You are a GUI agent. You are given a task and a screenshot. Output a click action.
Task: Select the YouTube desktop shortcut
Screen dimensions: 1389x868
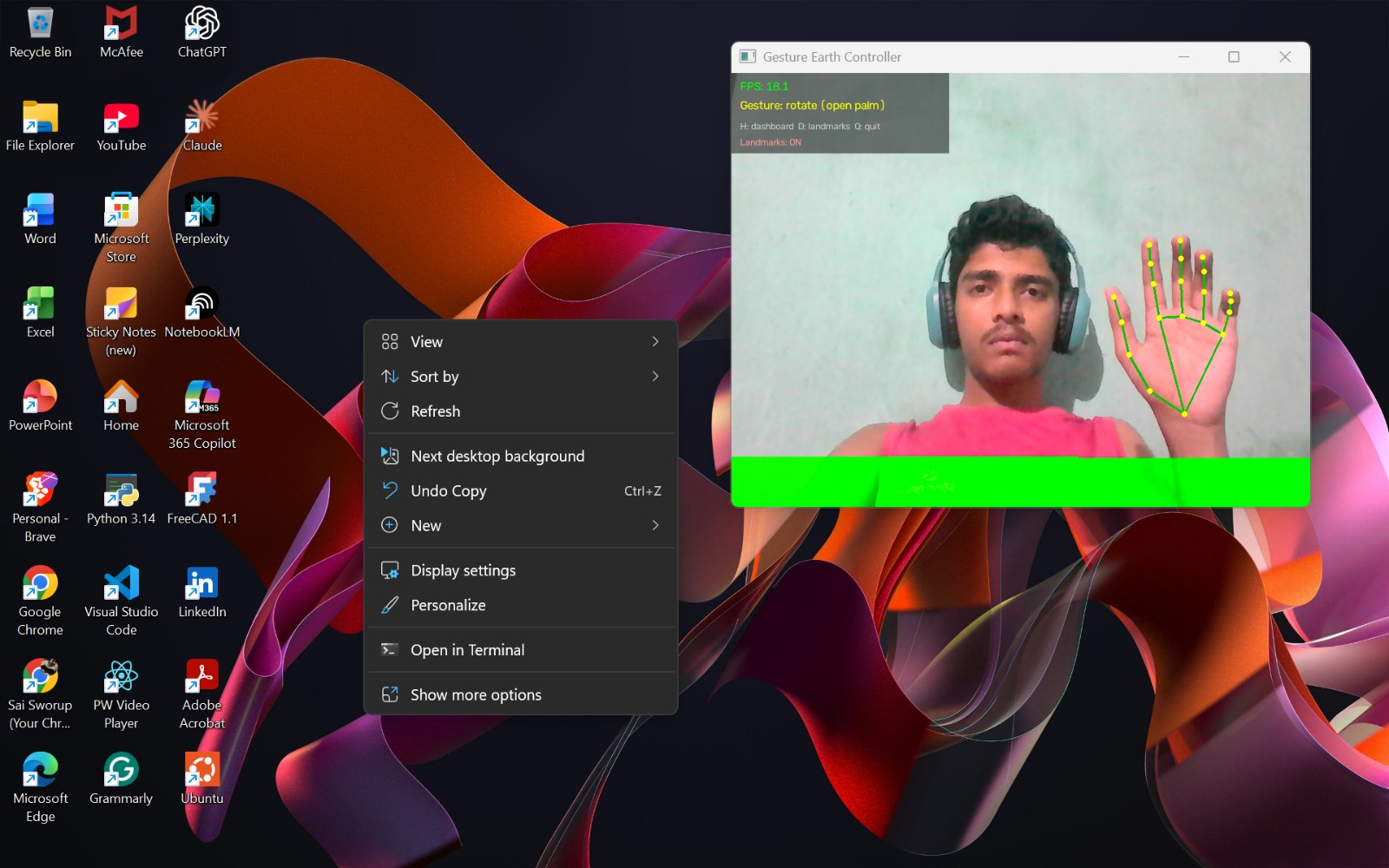[122, 127]
